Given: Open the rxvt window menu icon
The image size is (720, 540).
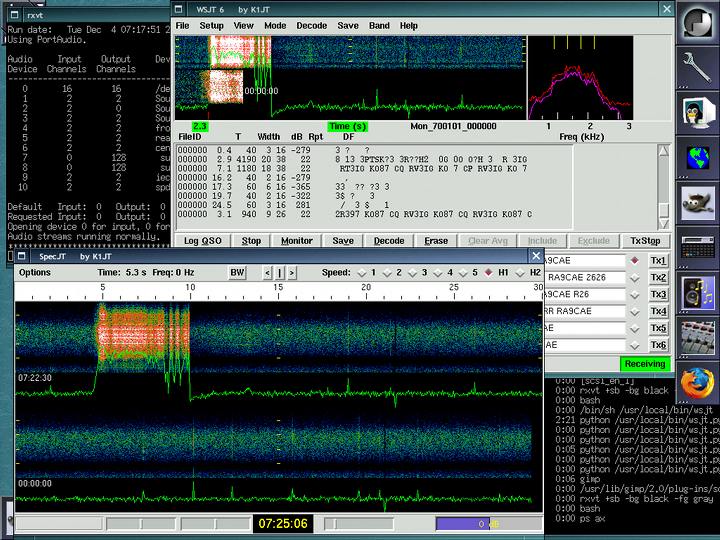Looking at the screenshot, I should pos(14,15).
